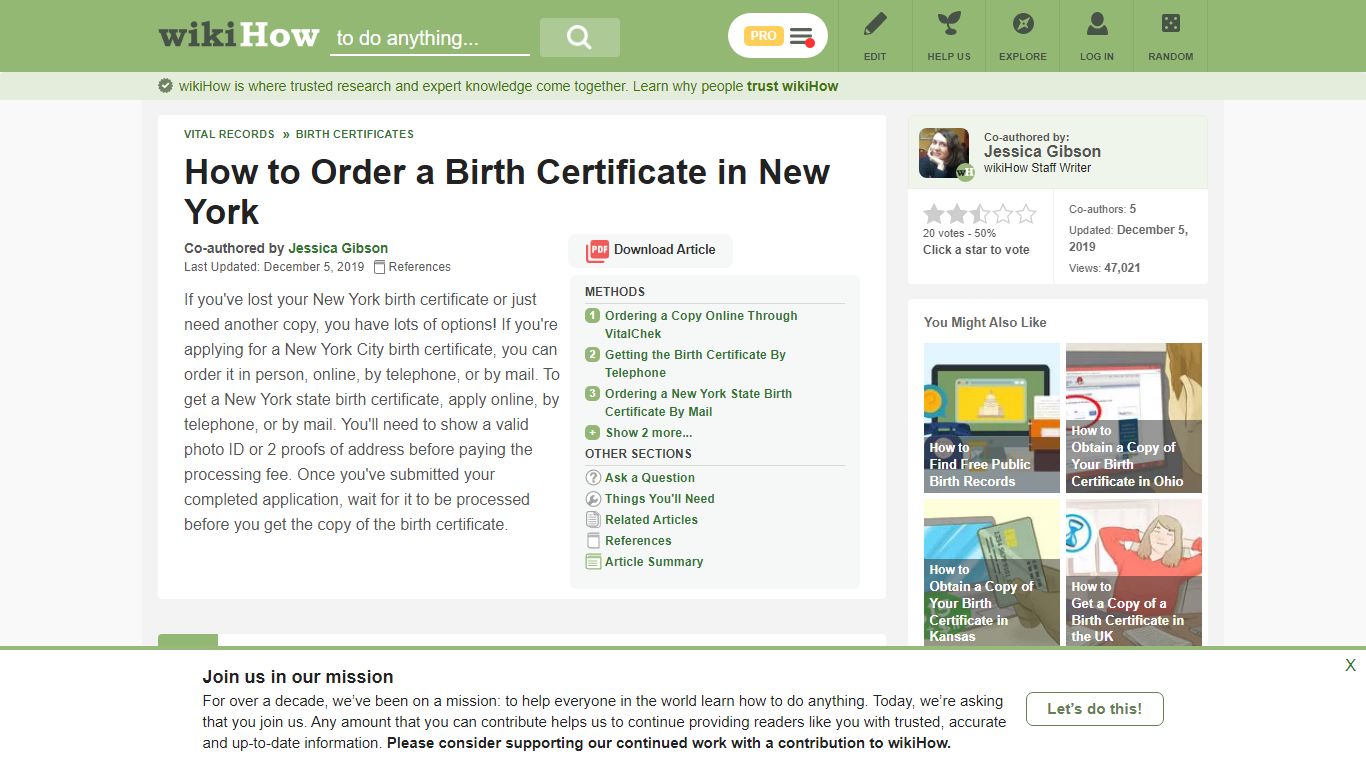Rate article with the first star
The width and height of the screenshot is (1366, 768).
pyautogui.click(x=934, y=214)
